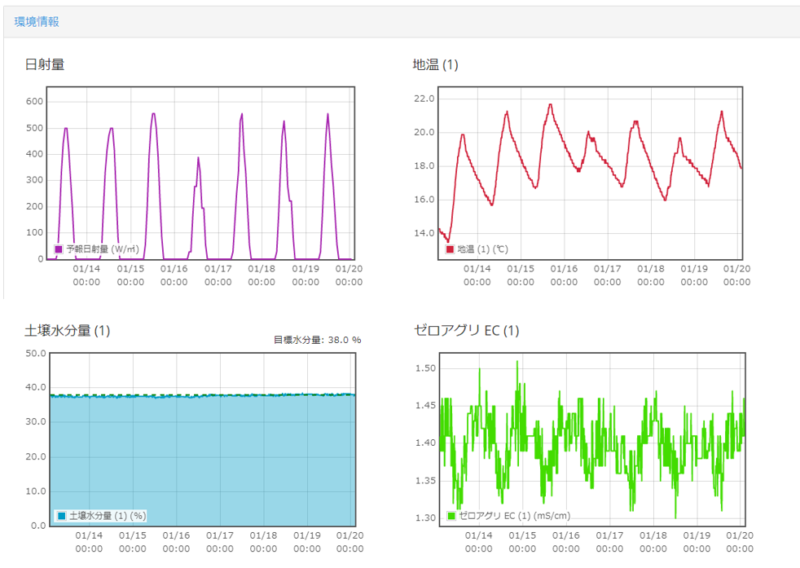Click the 1.30 y-axis value in EC chart
Screen dimensions: 800x568
tap(426, 518)
